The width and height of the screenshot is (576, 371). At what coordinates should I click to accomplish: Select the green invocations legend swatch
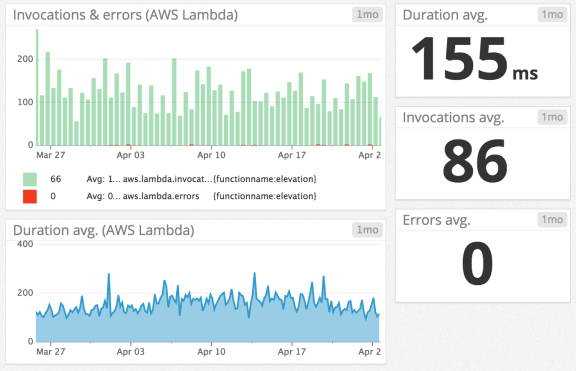[x=30, y=179]
